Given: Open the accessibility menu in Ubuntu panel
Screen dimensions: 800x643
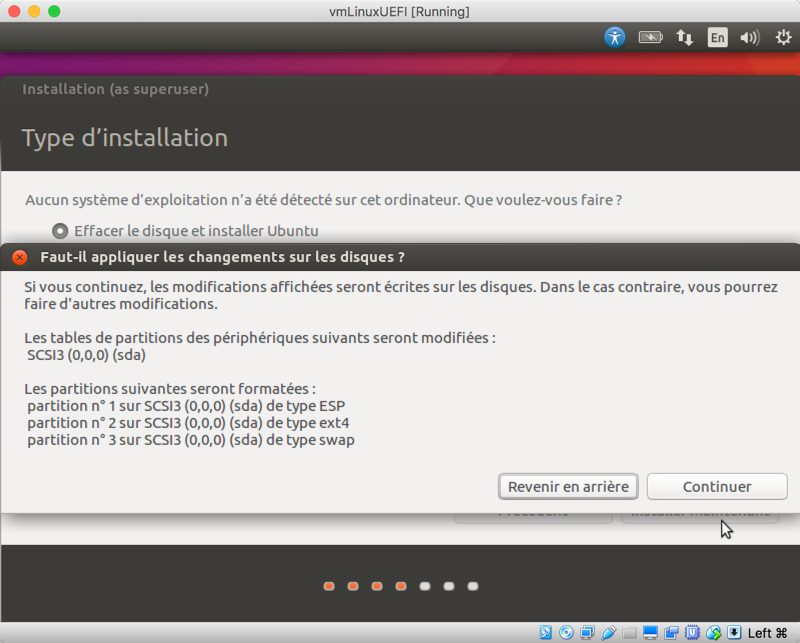Looking at the screenshot, I should pos(615,37).
